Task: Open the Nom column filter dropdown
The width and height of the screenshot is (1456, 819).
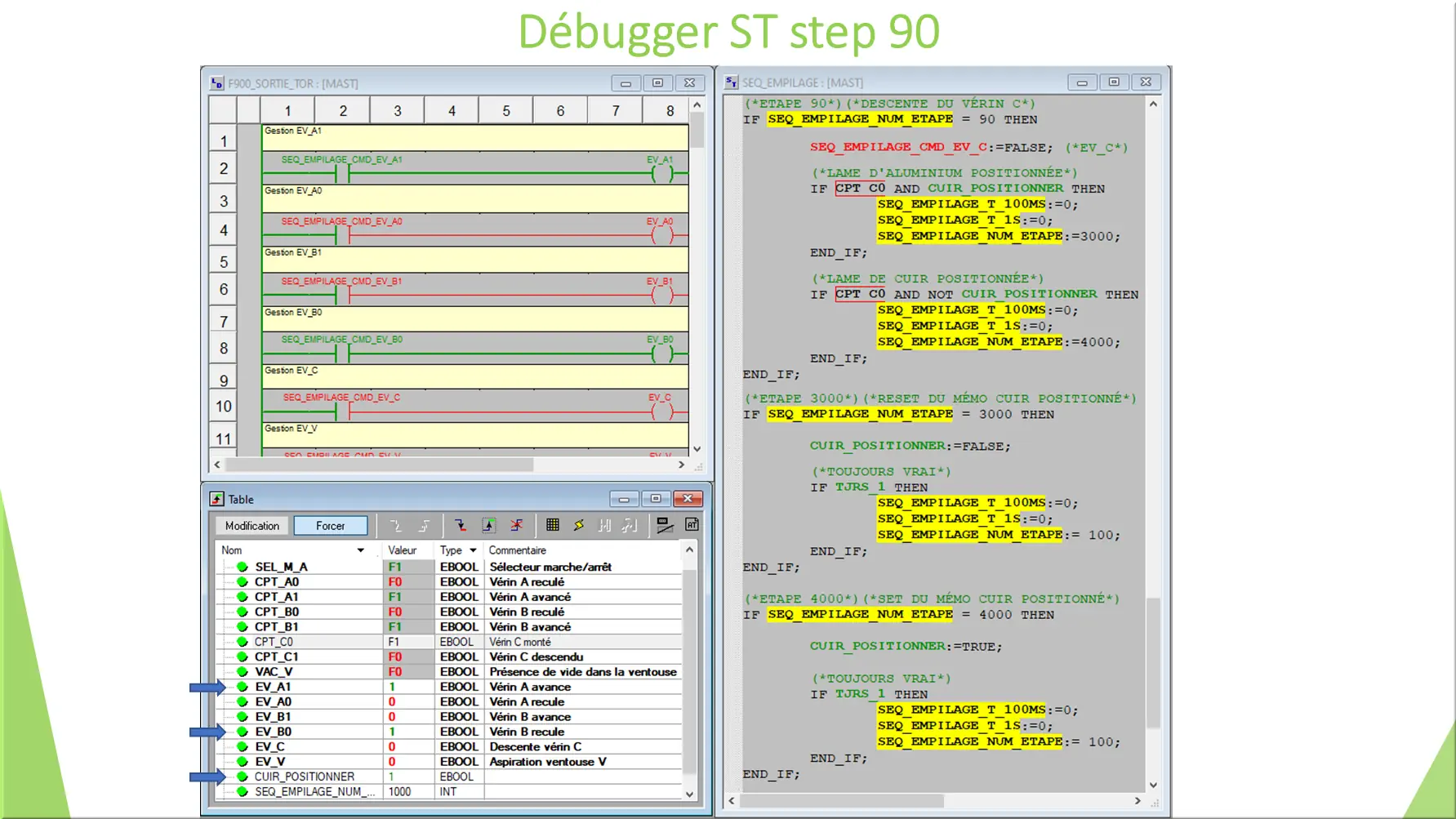Action: pos(361,550)
